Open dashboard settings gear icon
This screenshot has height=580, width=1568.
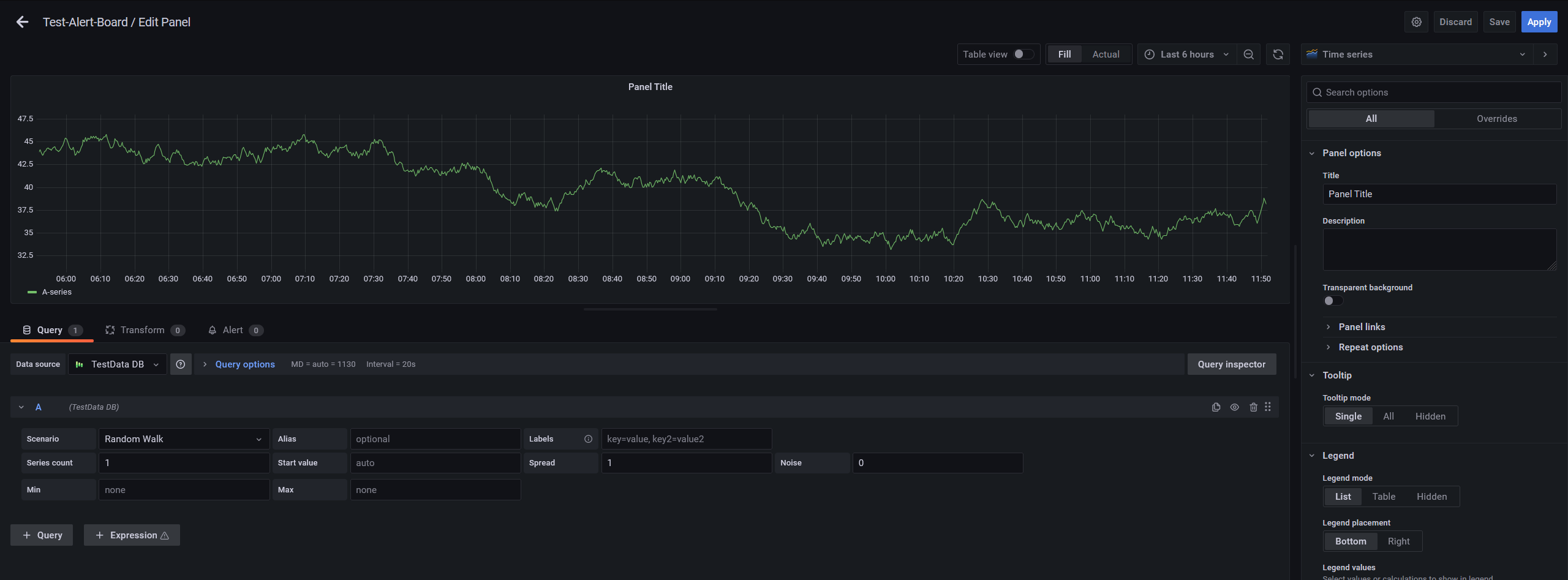pos(1416,22)
